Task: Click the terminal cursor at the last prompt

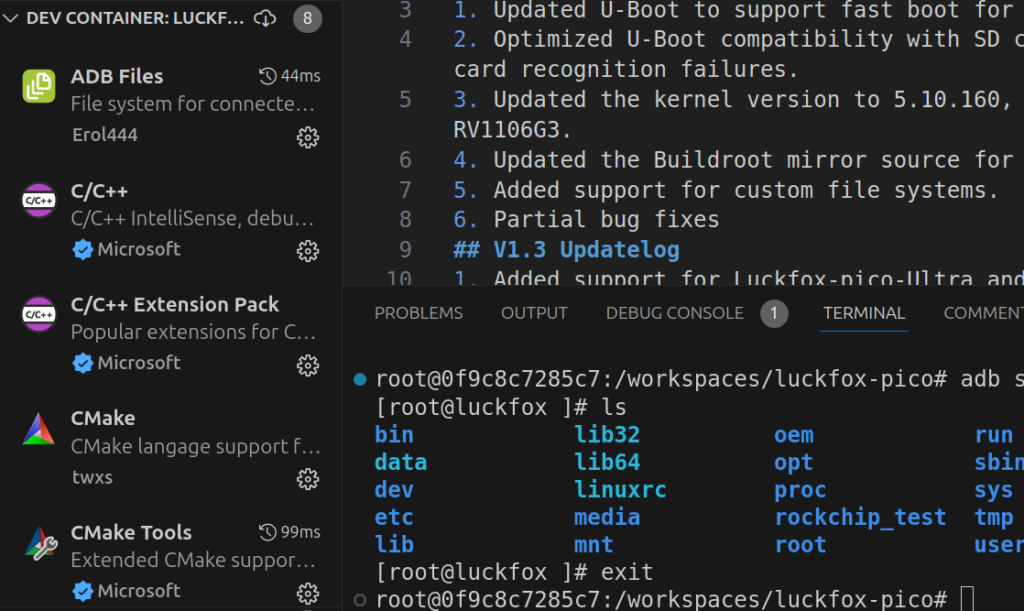Action: click(x=967, y=599)
